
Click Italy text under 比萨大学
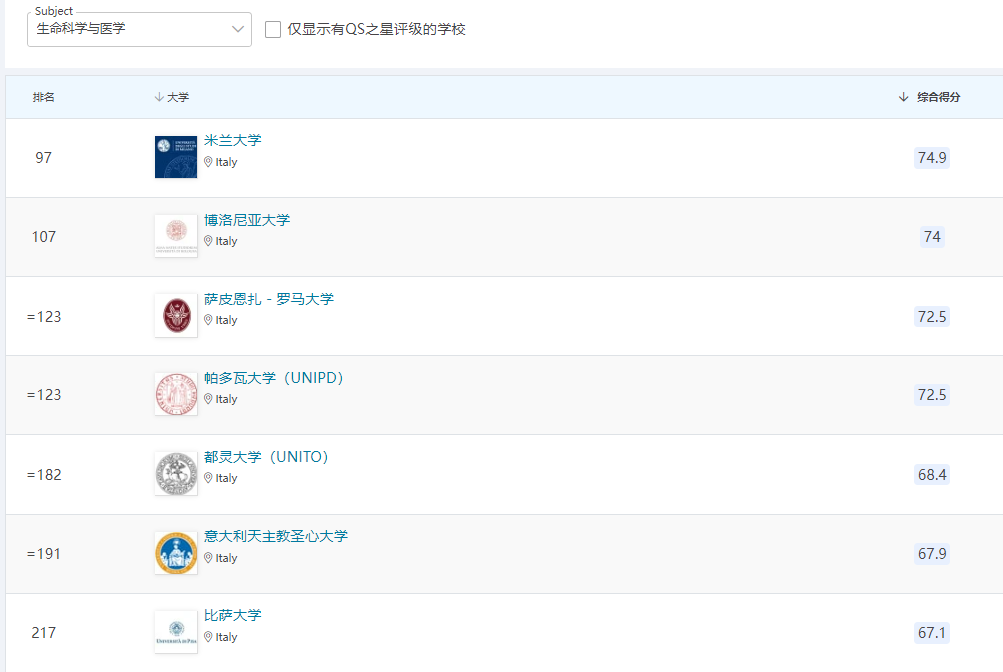click(x=226, y=637)
